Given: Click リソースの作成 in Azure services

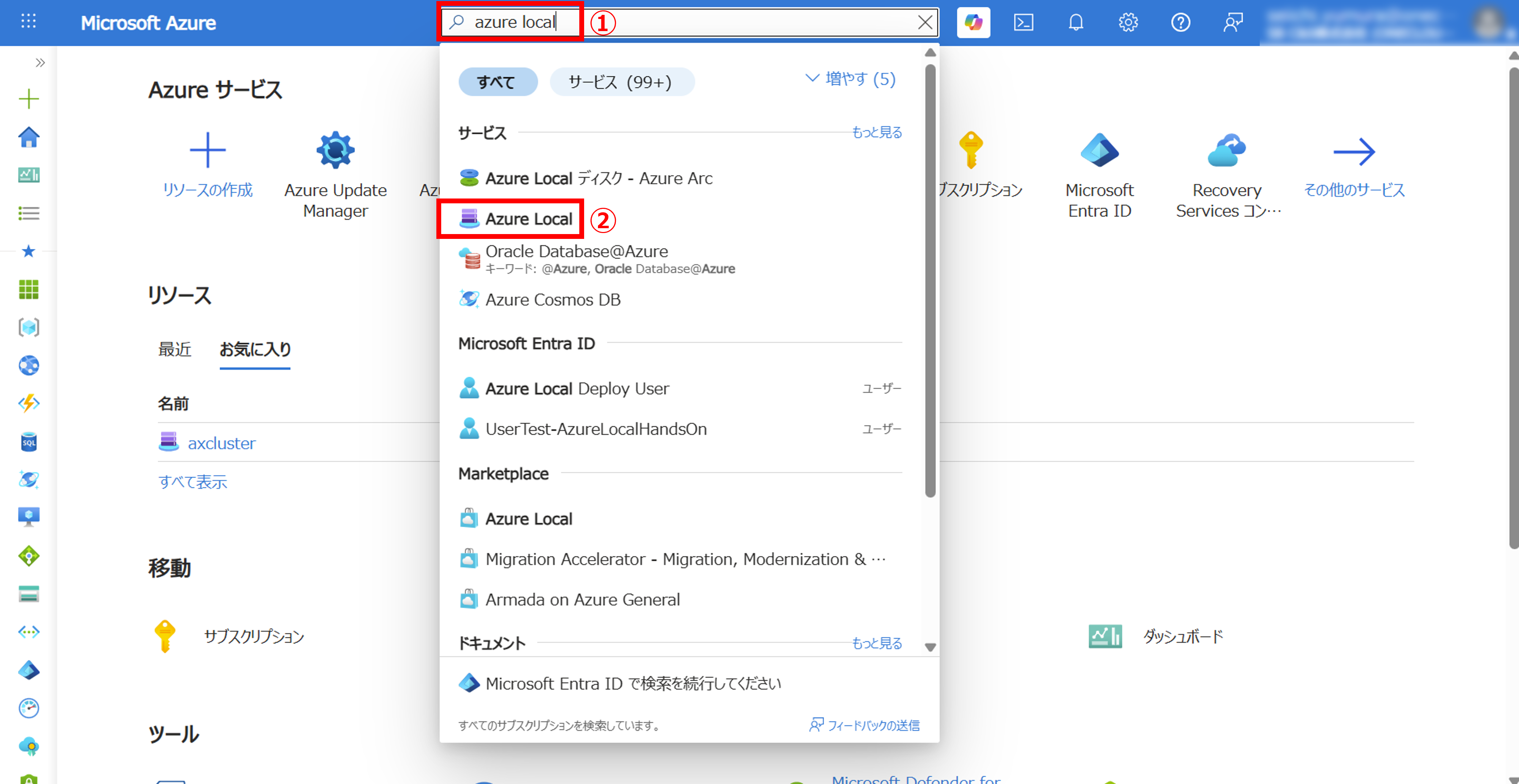Looking at the screenshot, I should click(207, 166).
